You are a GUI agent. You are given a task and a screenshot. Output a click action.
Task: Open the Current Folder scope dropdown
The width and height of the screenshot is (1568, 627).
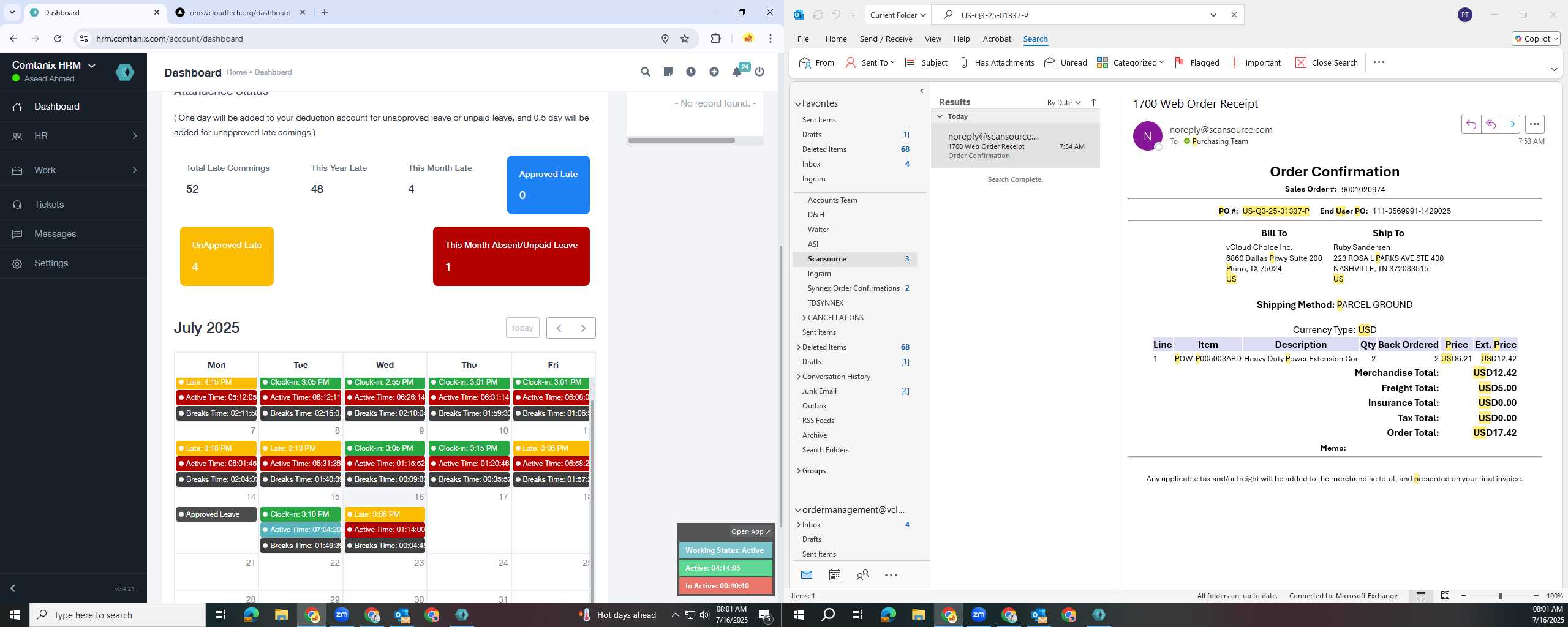point(898,15)
